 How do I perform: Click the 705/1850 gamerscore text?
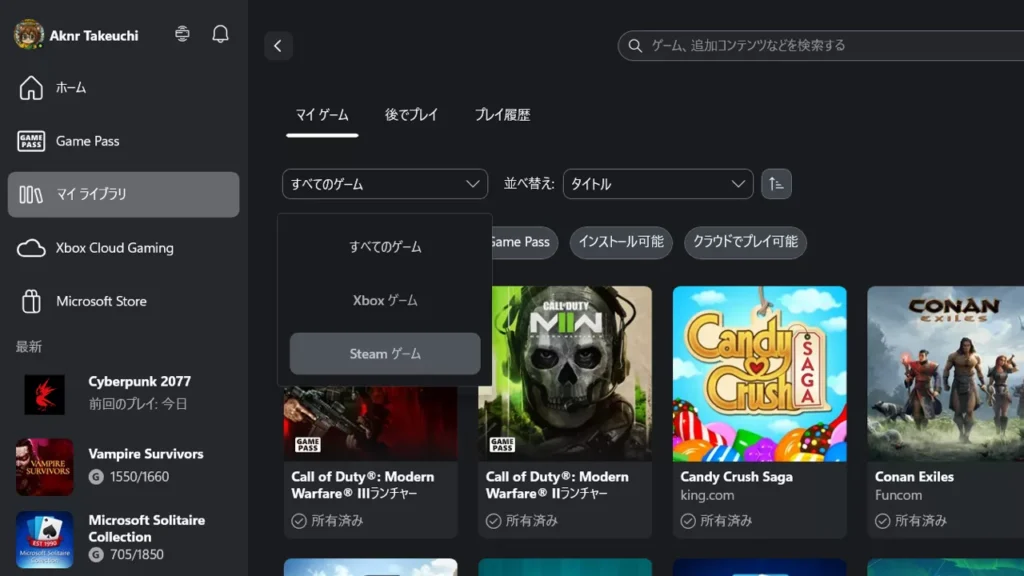(x=136, y=554)
